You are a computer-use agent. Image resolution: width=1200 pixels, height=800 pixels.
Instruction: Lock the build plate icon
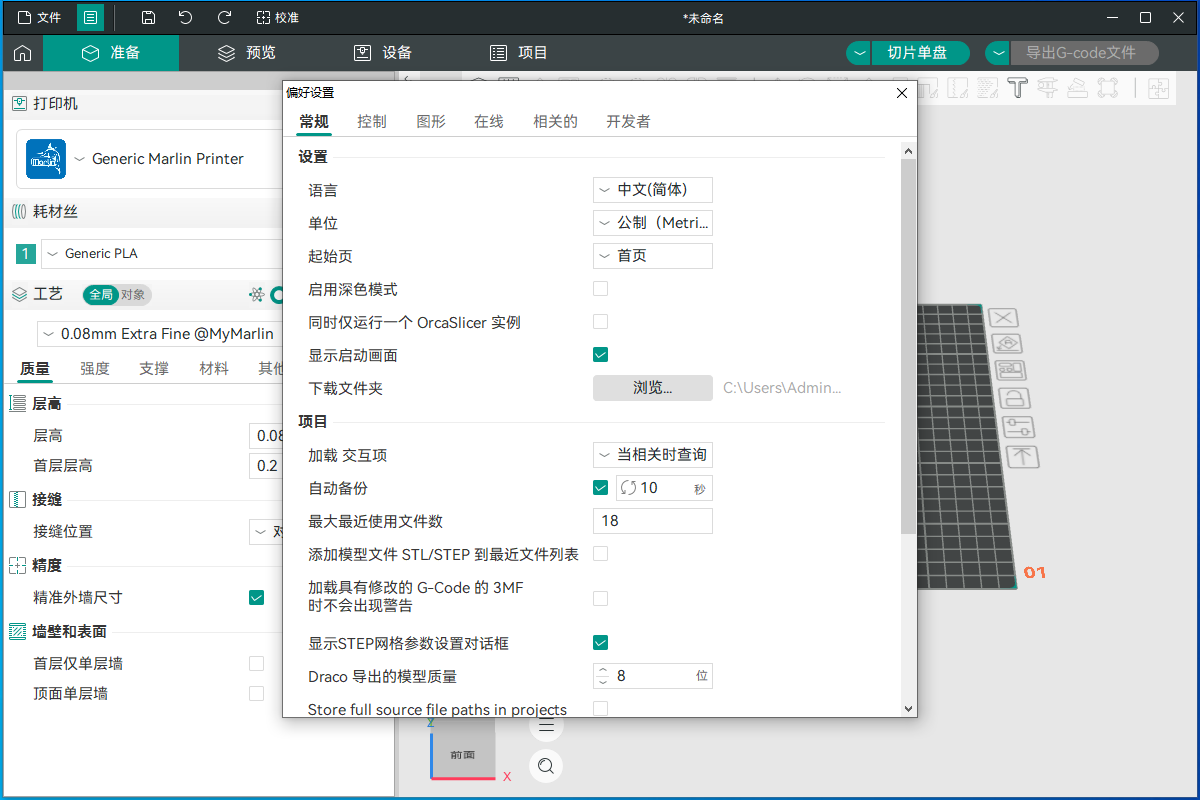(1014, 399)
